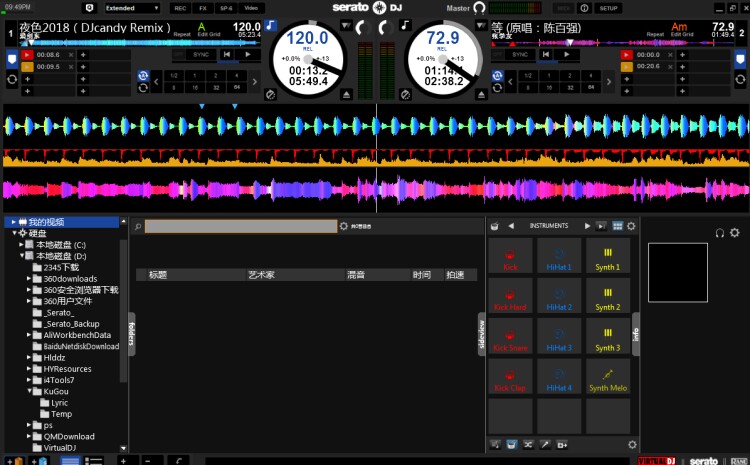Expand the 360downloads folder
750x465 pixels.
(x=29, y=278)
